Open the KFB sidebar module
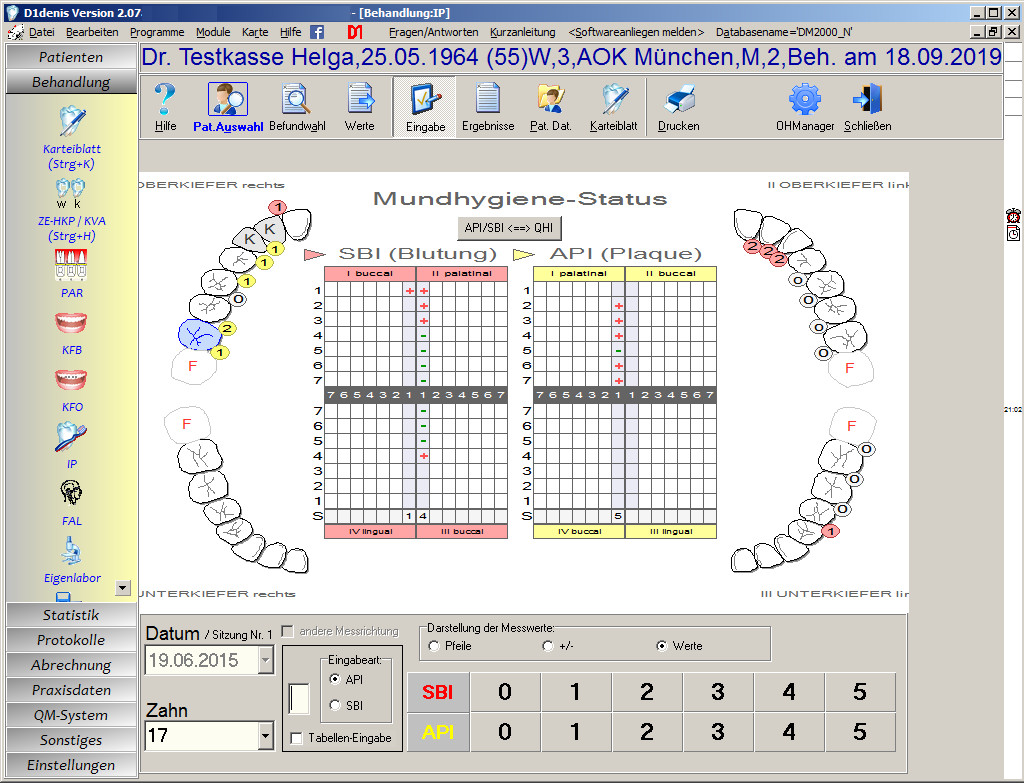The width and height of the screenshot is (1024, 783). (x=72, y=333)
